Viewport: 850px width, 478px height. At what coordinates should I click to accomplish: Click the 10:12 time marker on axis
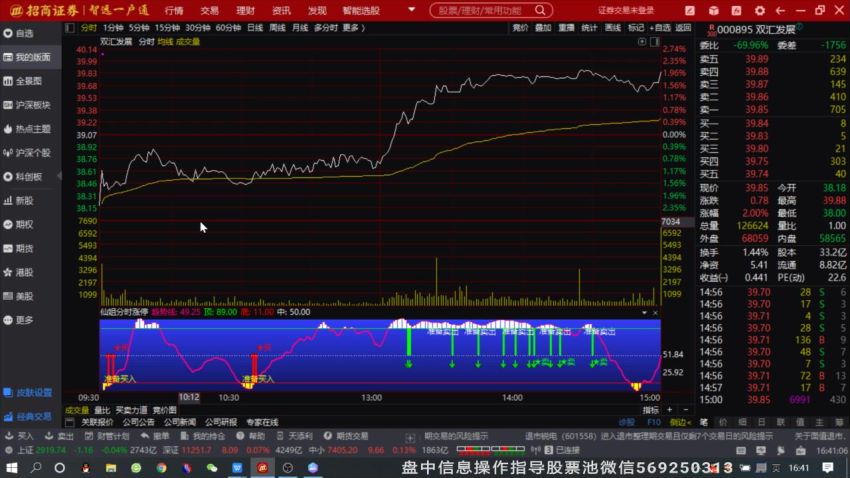coord(189,397)
